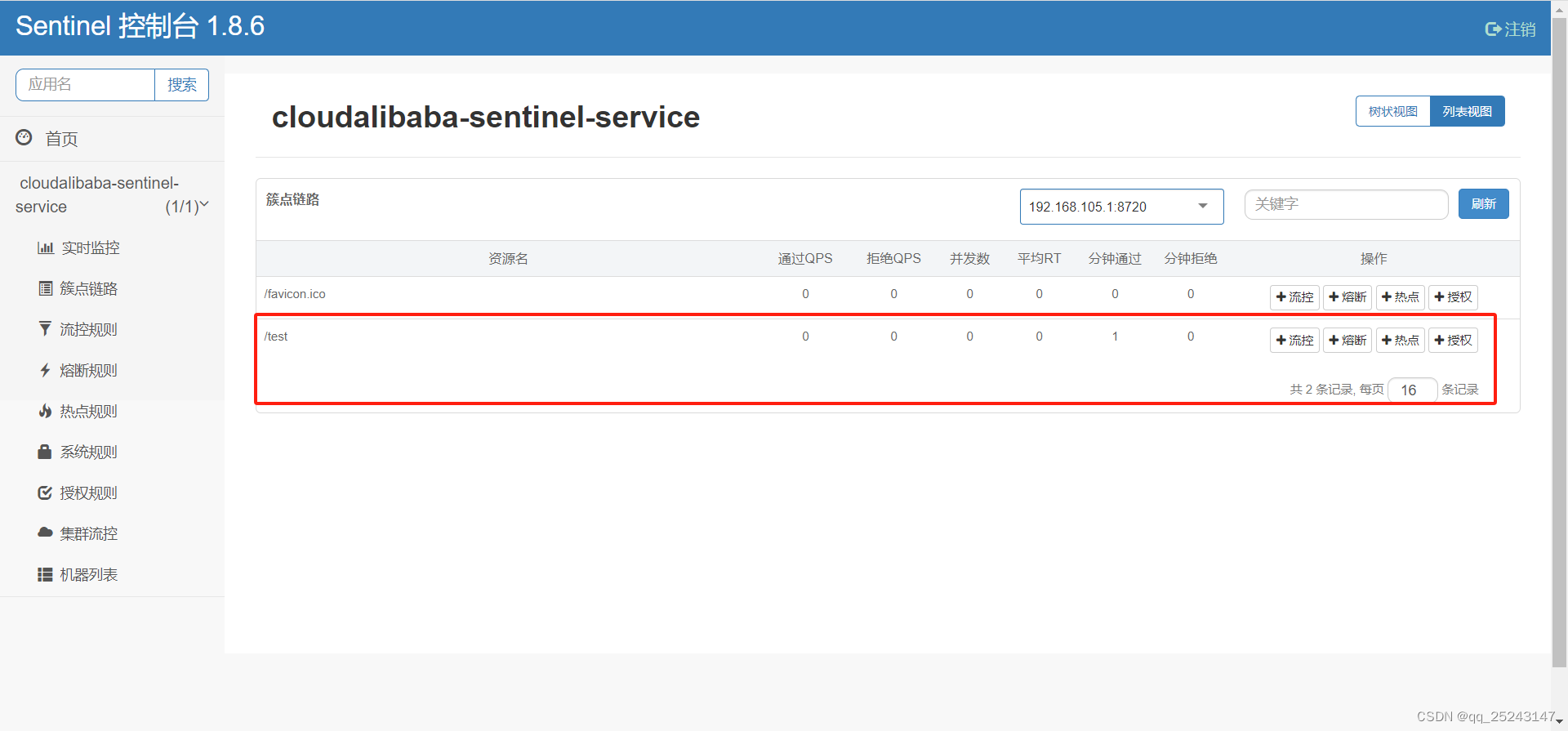Click the 刷新 refresh button
Image resolution: width=1568 pixels, height=731 pixels.
point(1483,204)
